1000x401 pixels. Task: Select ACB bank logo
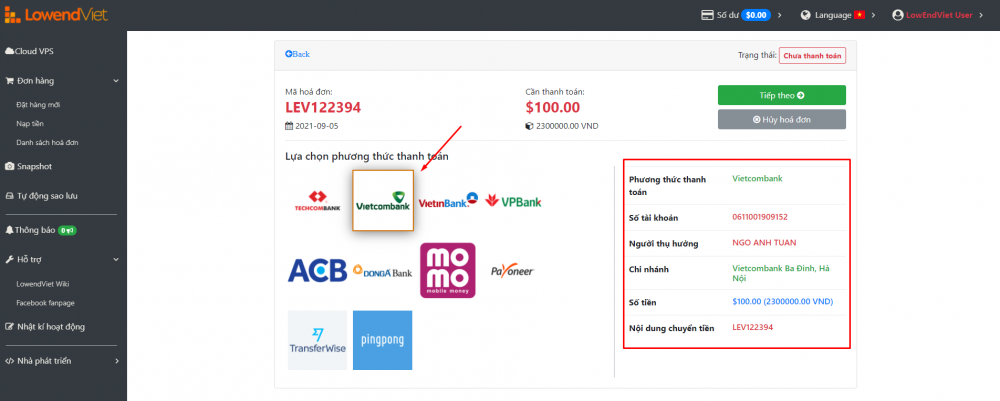tap(317, 270)
